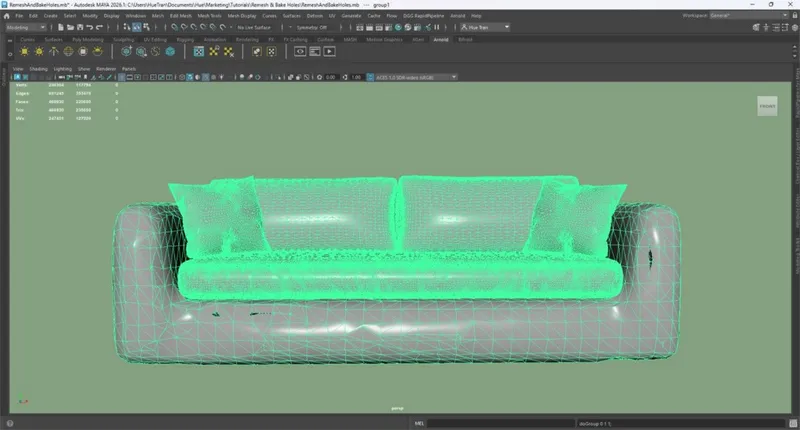The height and width of the screenshot is (430, 800).
Task: Open the Modeling menu set dropdown
Action: pyautogui.click(x=26, y=27)
